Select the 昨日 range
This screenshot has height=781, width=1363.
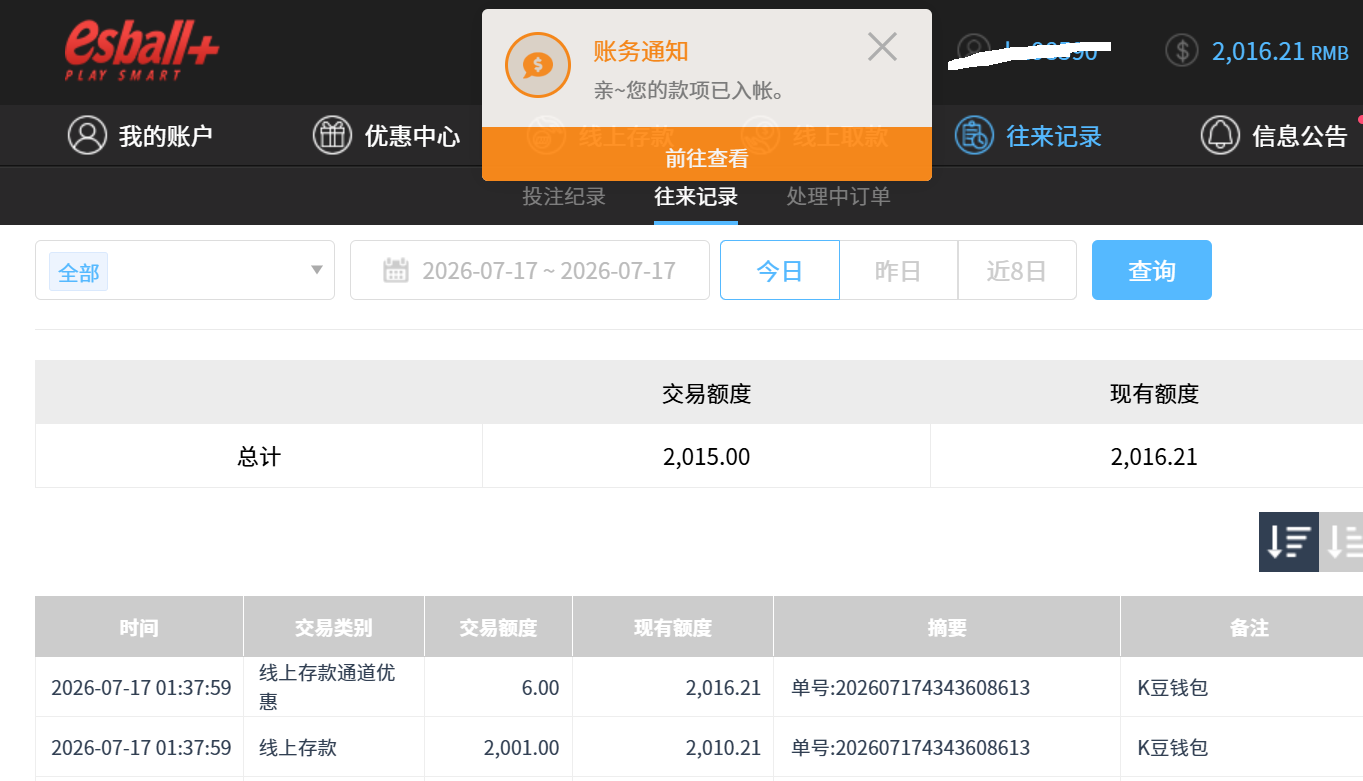[898, 270]
